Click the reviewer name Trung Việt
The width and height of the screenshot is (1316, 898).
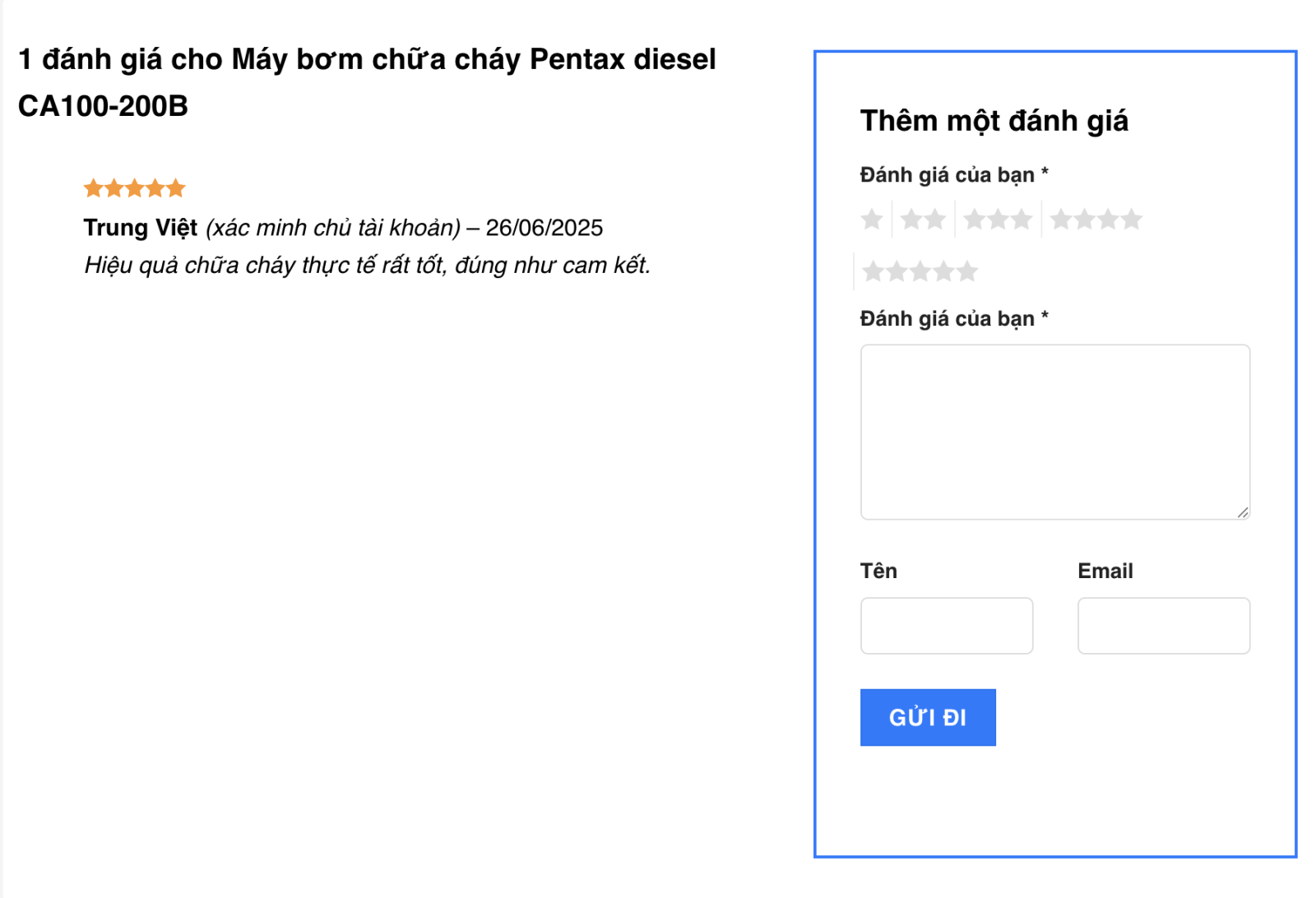point(141,228)
